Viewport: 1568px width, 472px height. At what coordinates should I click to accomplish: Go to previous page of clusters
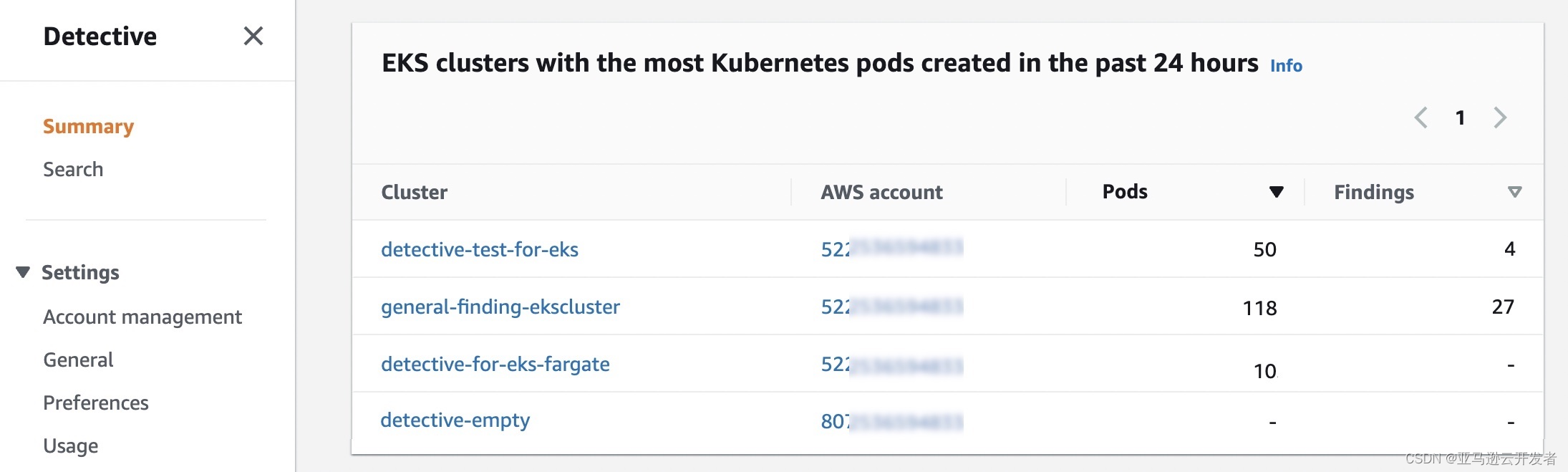point(1421,117)
